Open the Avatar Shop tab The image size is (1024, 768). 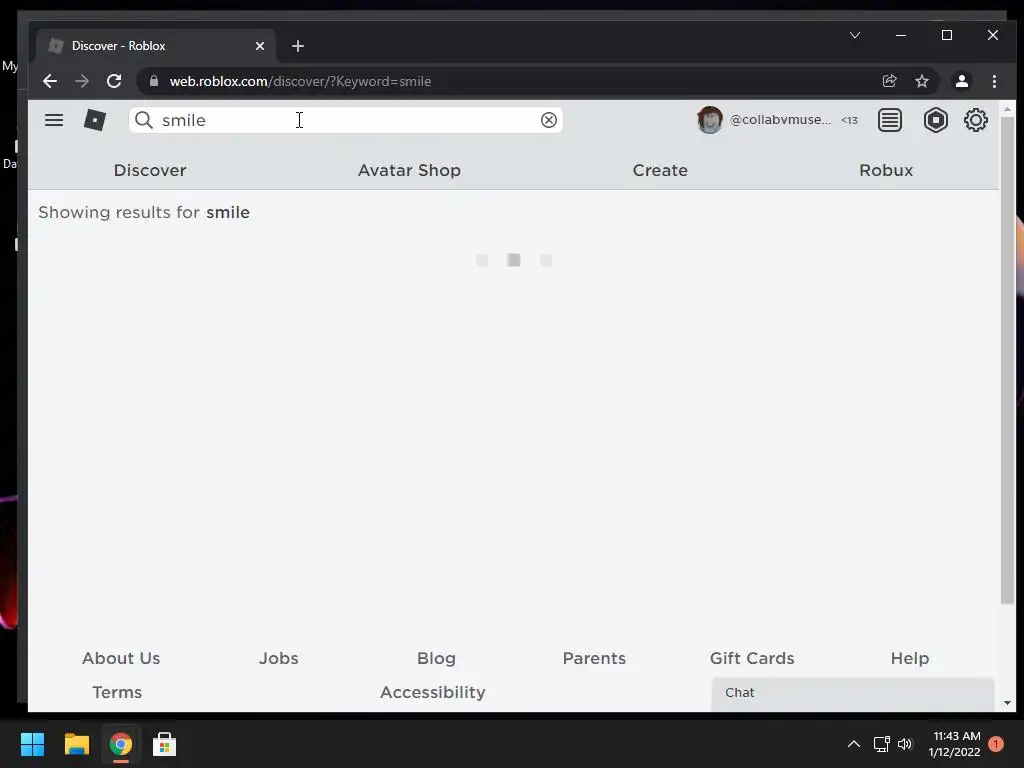pos(409,170)
